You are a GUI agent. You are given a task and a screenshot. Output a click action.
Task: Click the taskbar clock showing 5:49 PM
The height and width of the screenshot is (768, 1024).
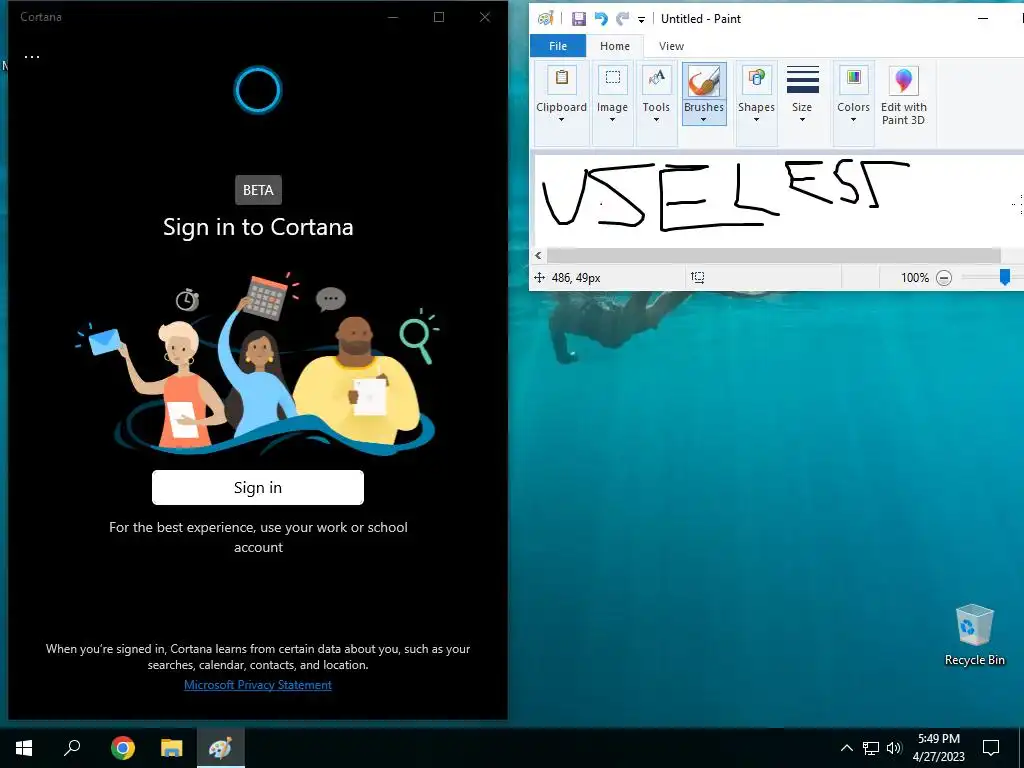click(939, 748)
